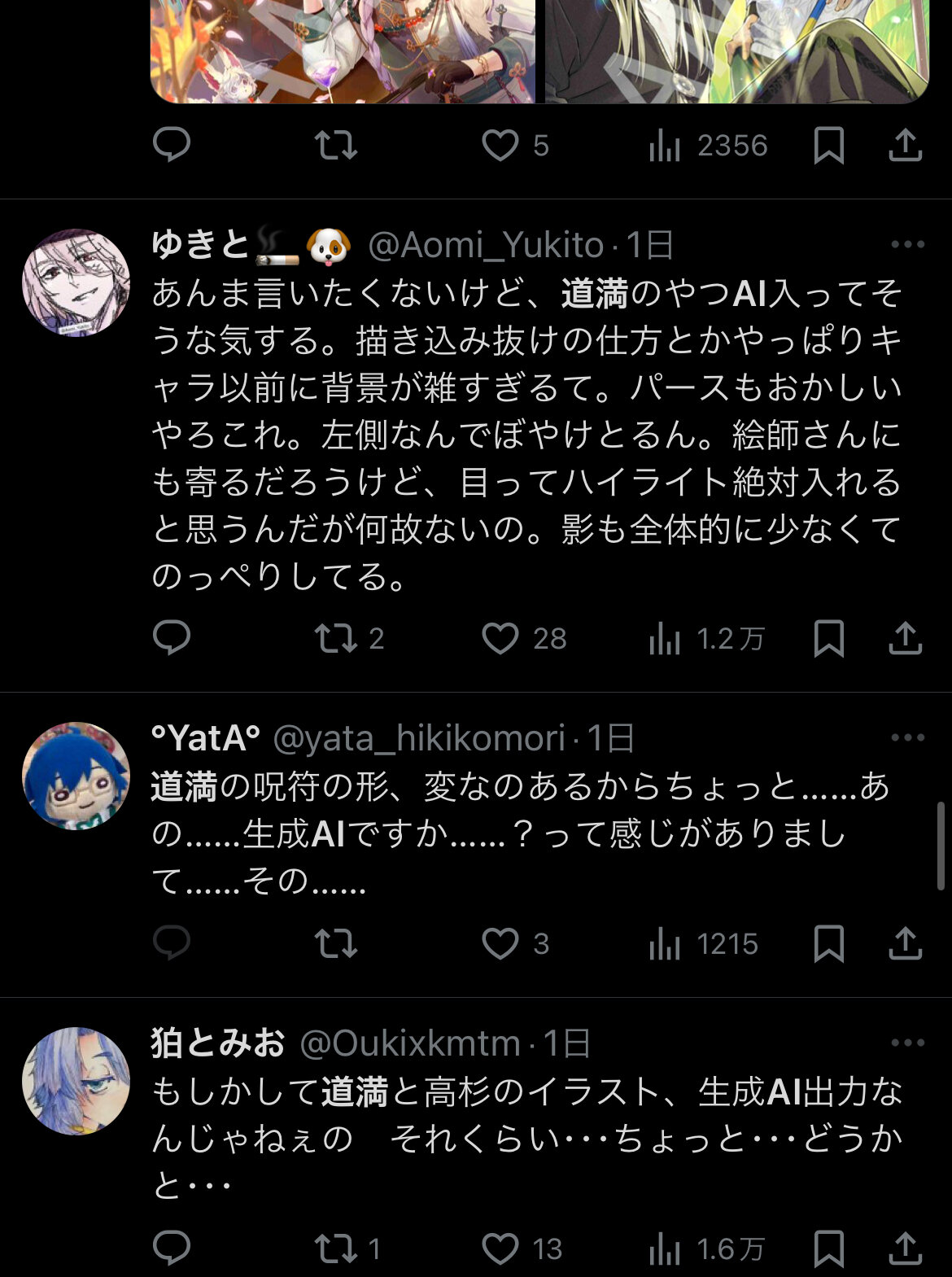
Task: Open @yata_hikikomori profile handle
Action: (x=419, y=738)
